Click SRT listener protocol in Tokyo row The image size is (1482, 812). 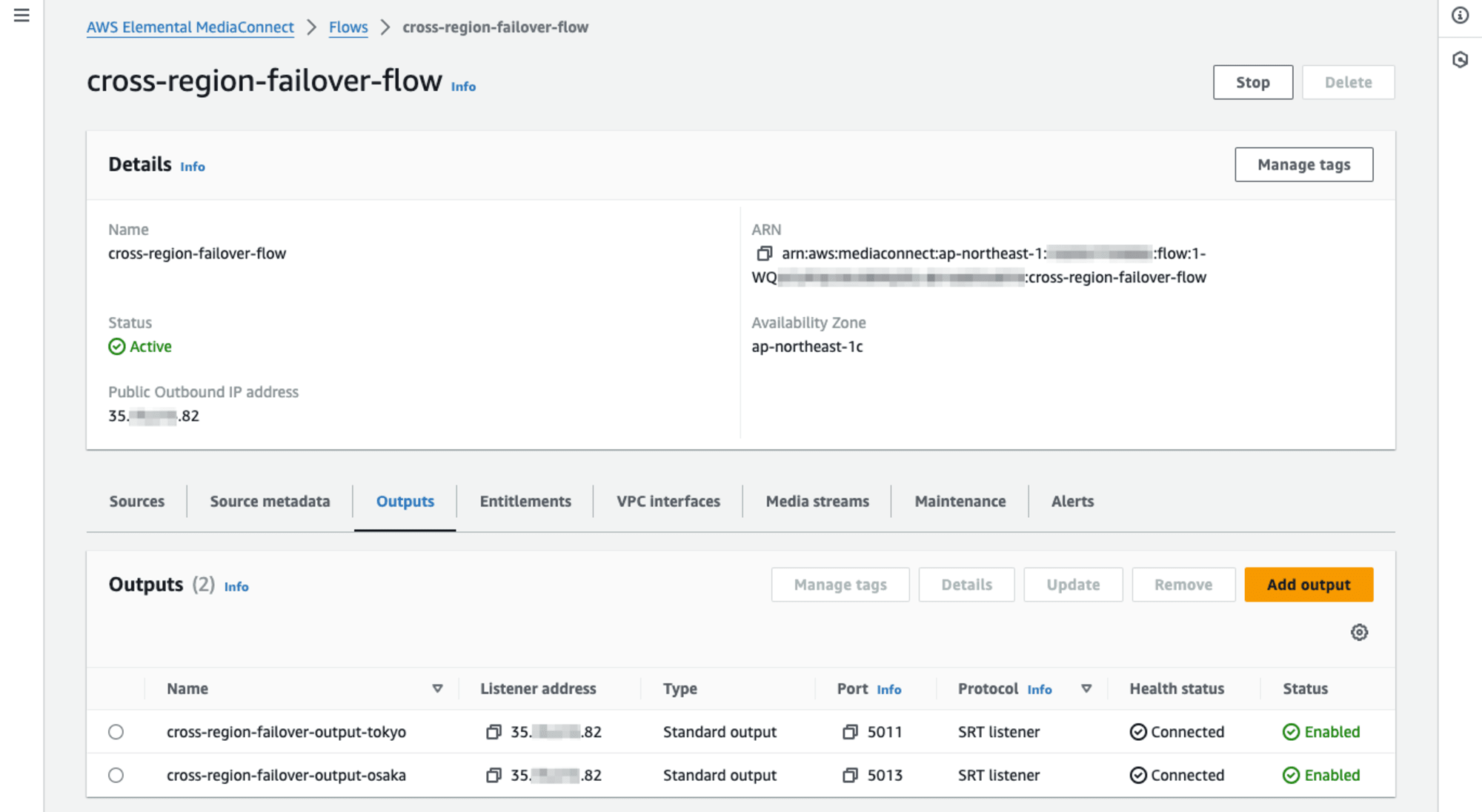[x=999, y=732]
